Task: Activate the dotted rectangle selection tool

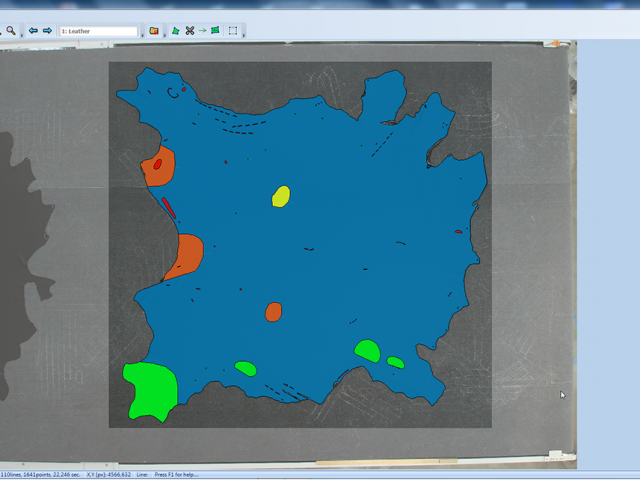Action: pos(233,31)
